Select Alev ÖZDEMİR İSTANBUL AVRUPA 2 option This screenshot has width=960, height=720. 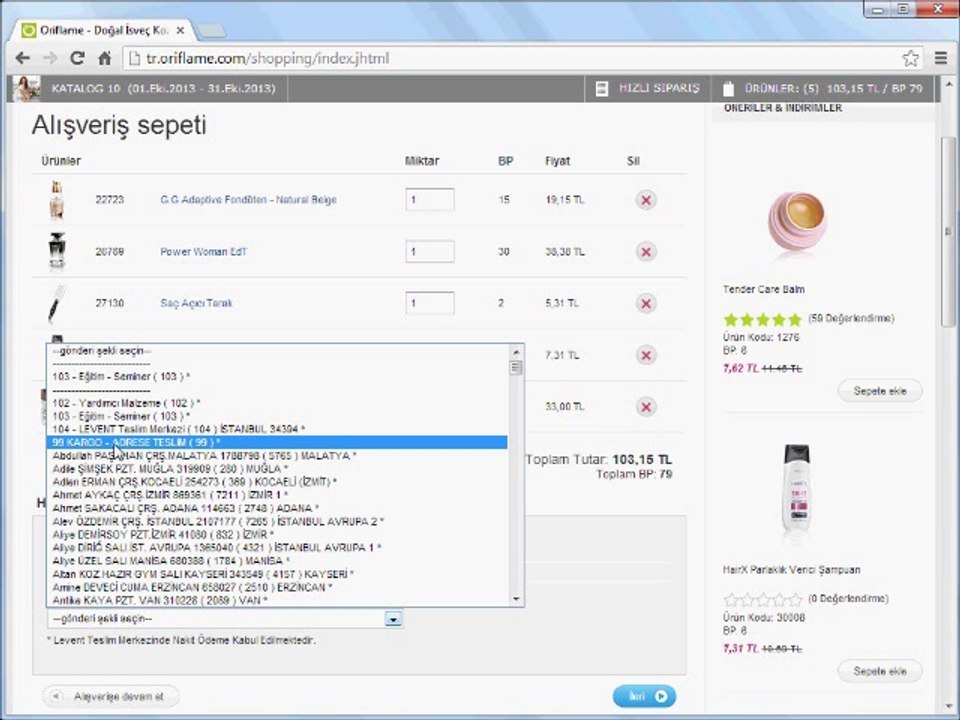277,522
